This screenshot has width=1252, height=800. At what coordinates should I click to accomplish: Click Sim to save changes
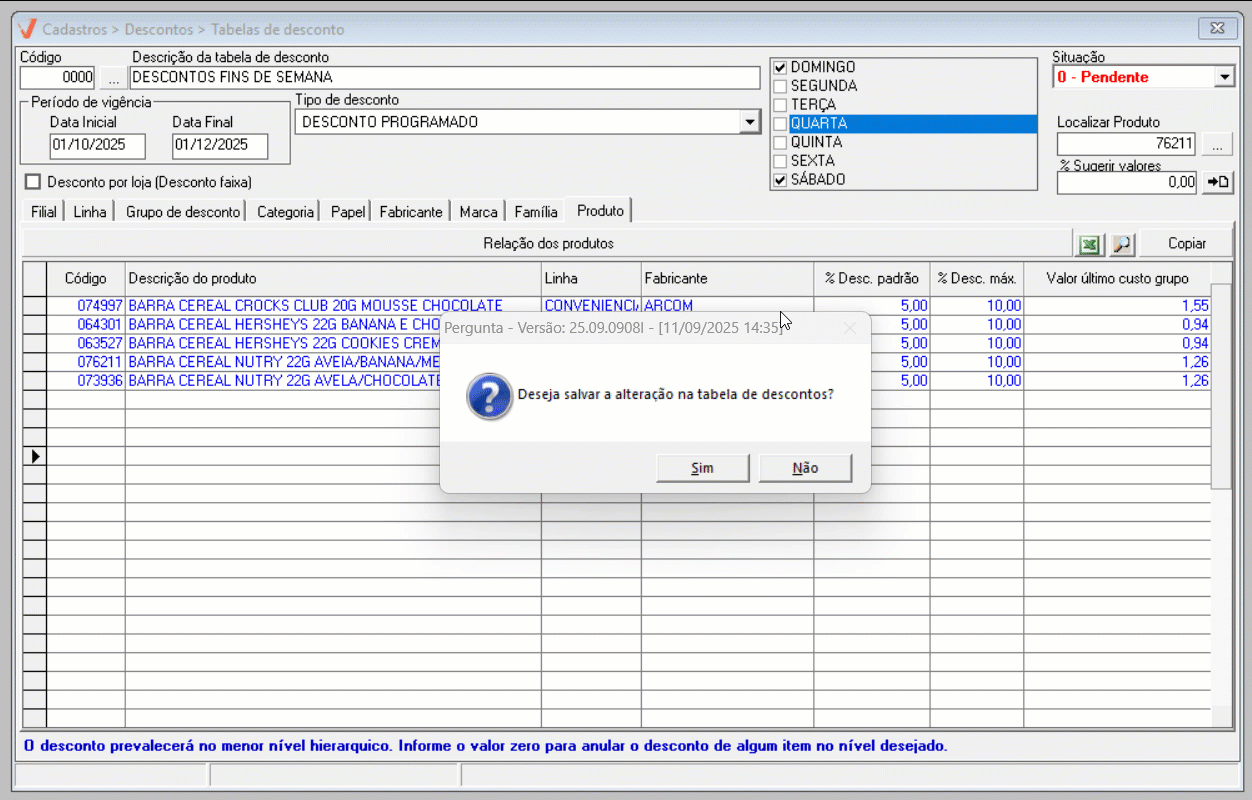coord(702,468)
